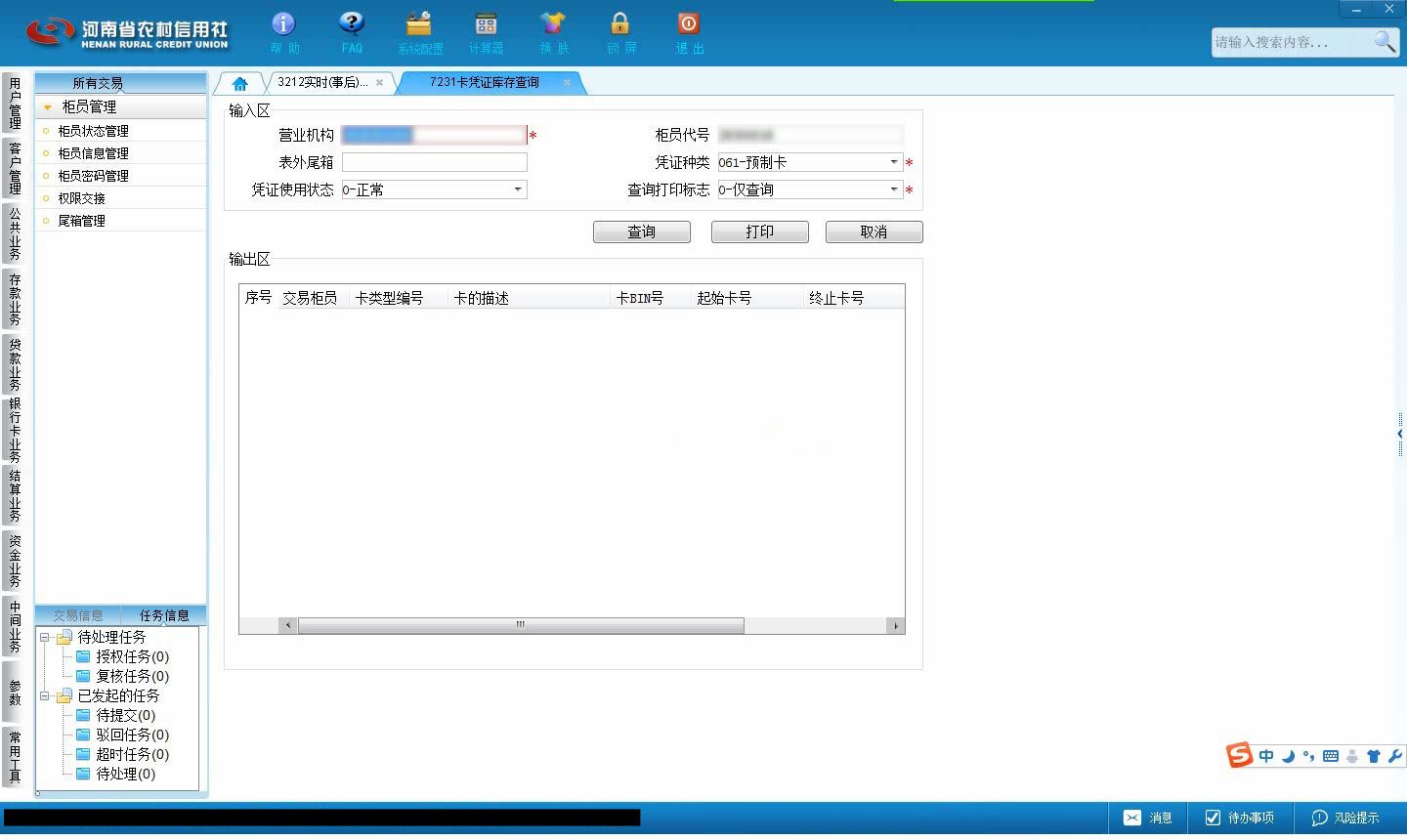Toggle the 中 Chinese input mode icon

(1266, 756)
